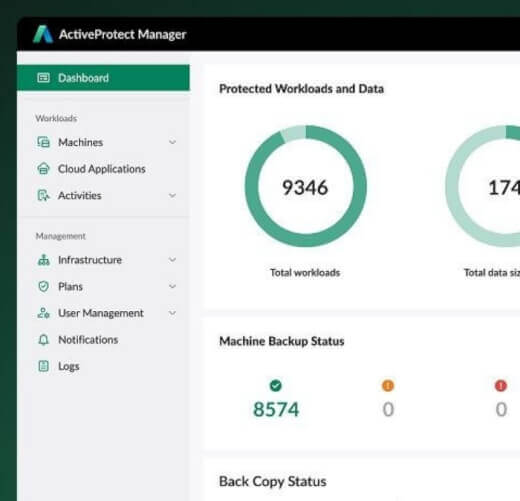Expand the Activities submenu chevron
The width and height of the screenshot is (520, 501).
point(172,195)
